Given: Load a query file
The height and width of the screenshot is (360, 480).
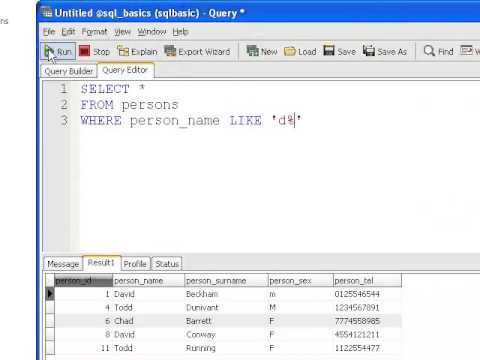Looking at the screenshot, I should (300, 51).
